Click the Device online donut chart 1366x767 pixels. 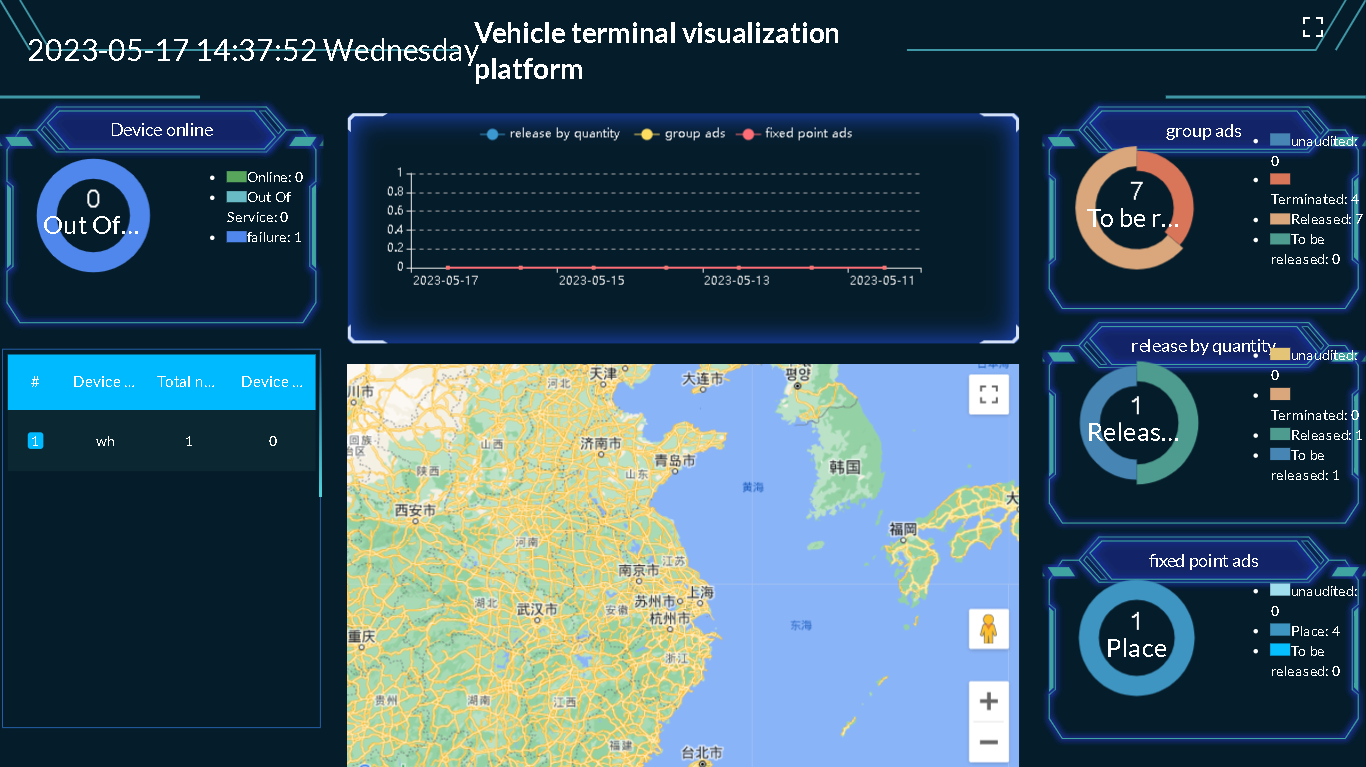(93, 216)
